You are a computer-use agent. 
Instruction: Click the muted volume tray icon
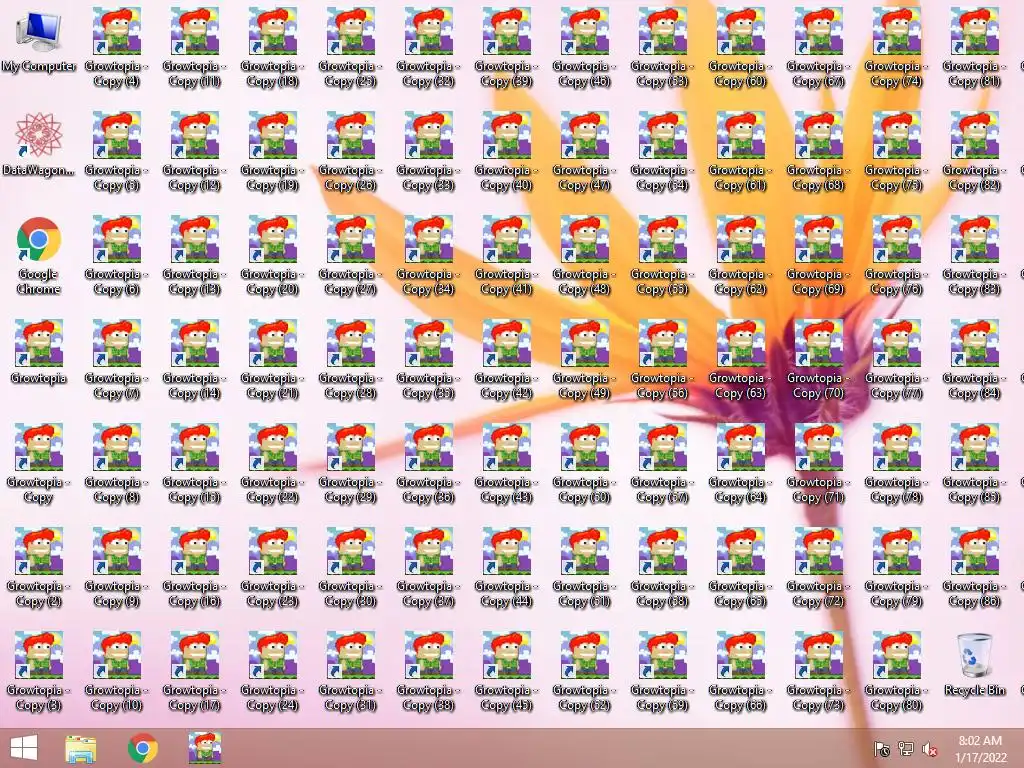pos(930,748)
